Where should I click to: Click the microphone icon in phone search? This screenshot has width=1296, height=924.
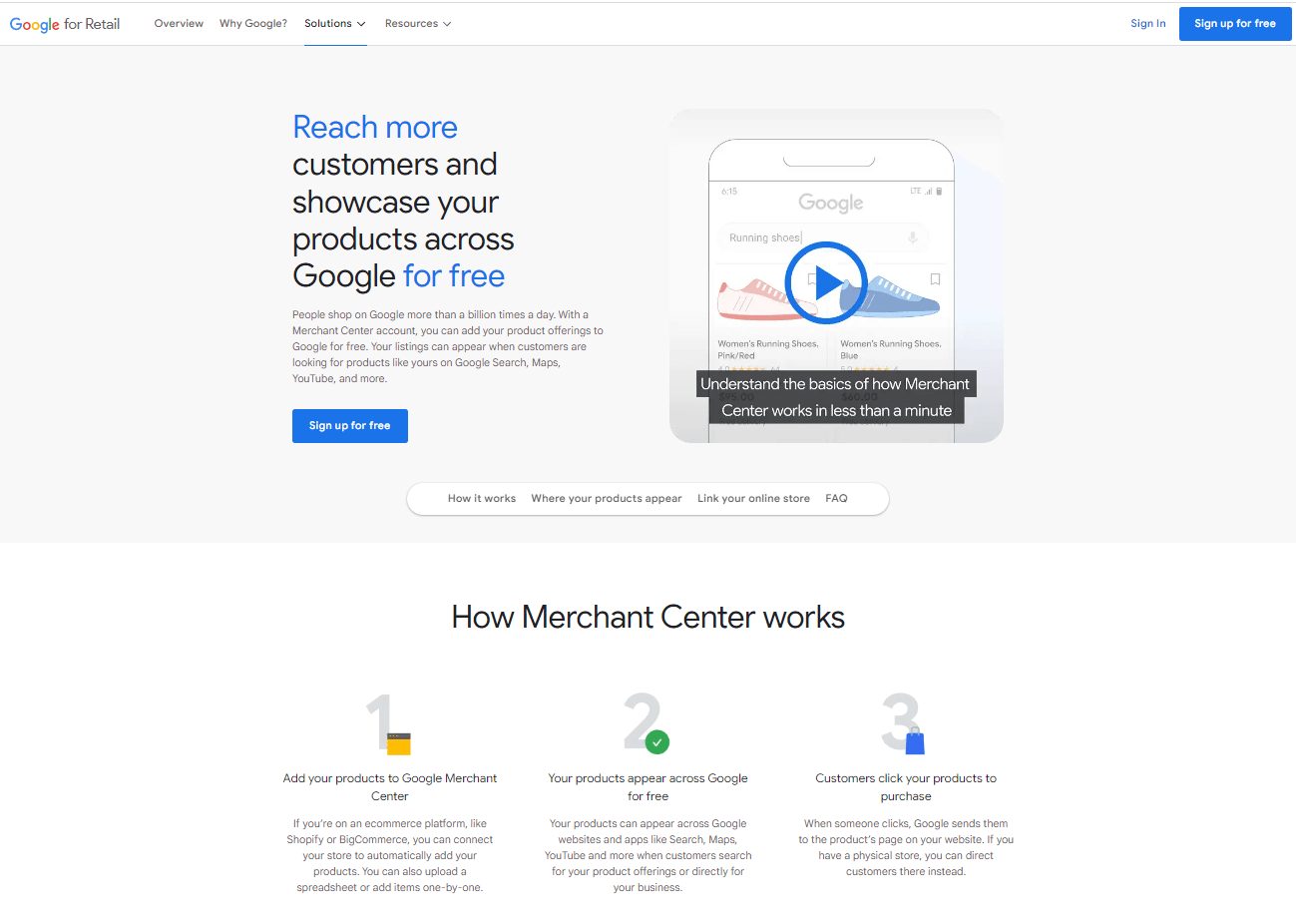912,237
